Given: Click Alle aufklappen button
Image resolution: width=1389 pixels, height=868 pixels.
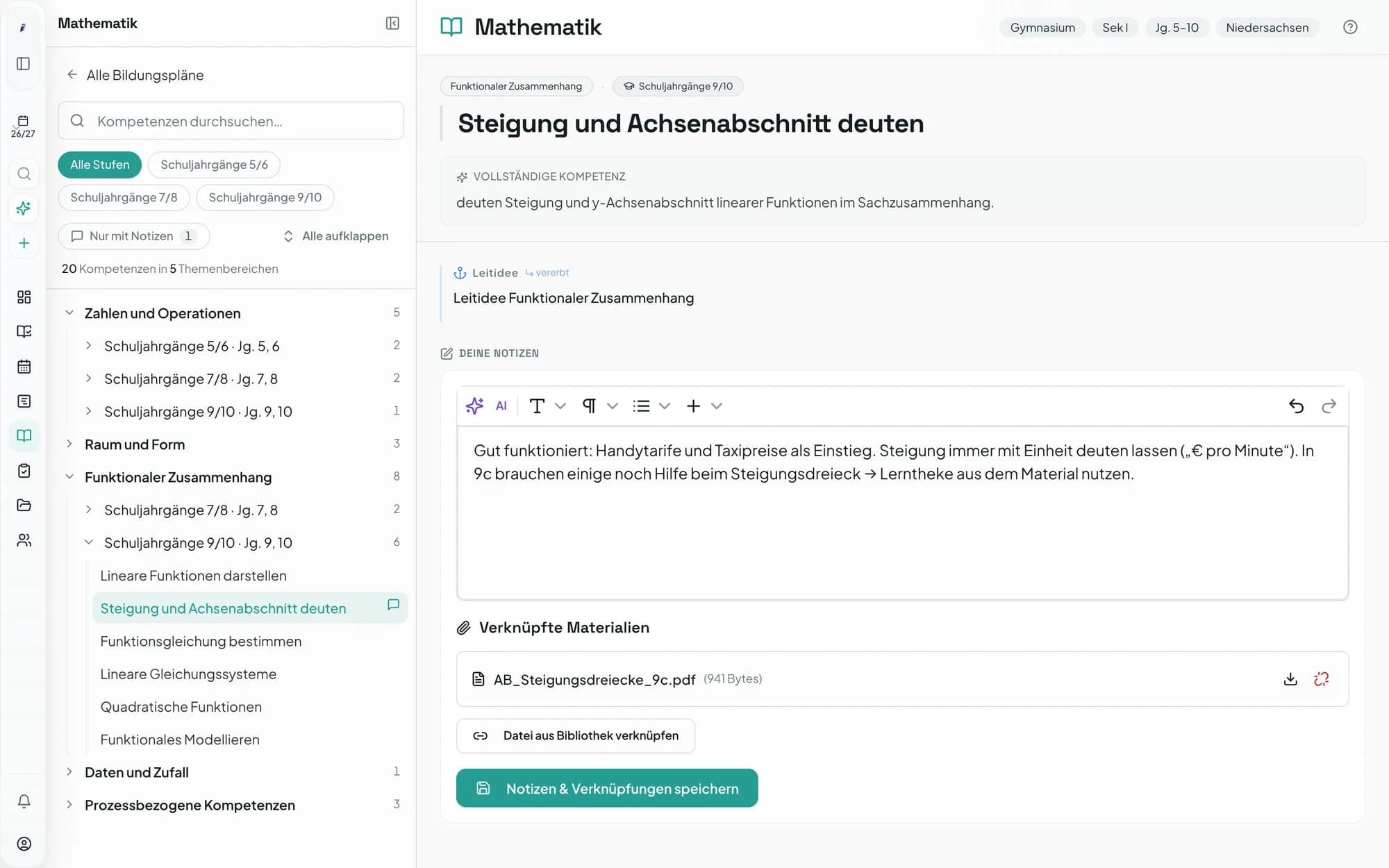Looking at the screenshot, I should click(336, 236).
